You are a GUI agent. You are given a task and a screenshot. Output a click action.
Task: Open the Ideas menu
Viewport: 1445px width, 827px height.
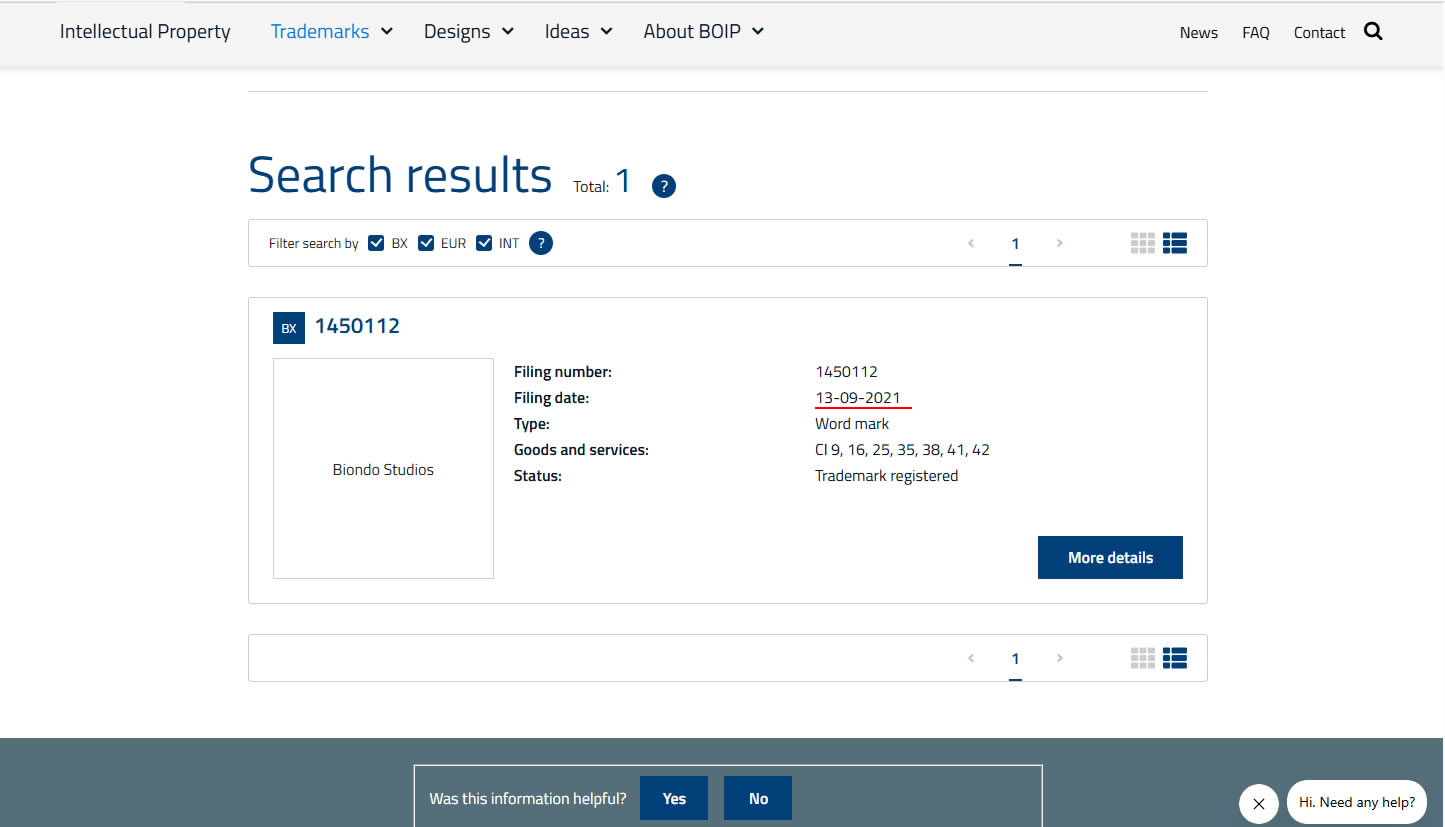point(578,32)
